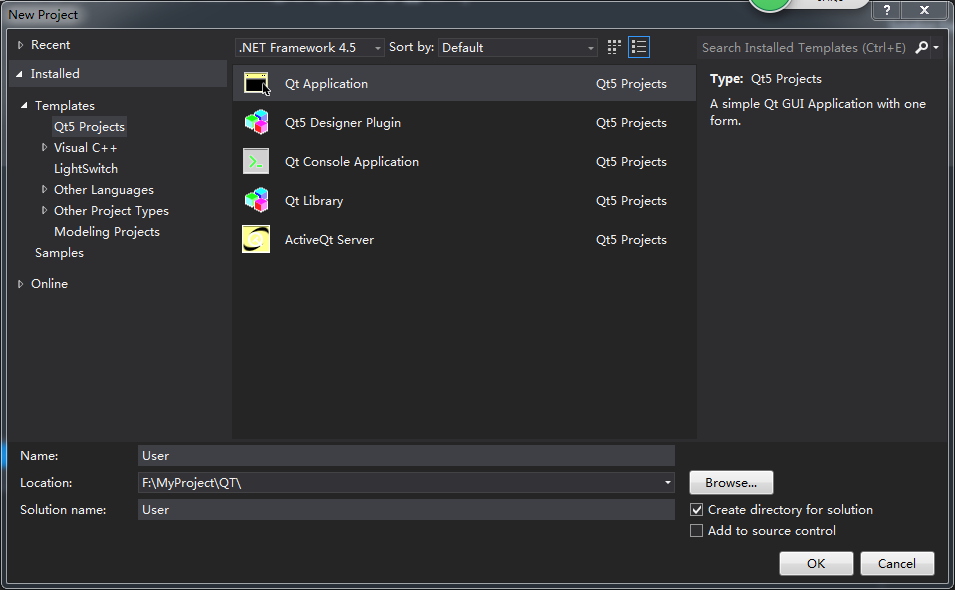Select LightSwitch in the templates tree
955x590 pixels.
click(86, 169)
